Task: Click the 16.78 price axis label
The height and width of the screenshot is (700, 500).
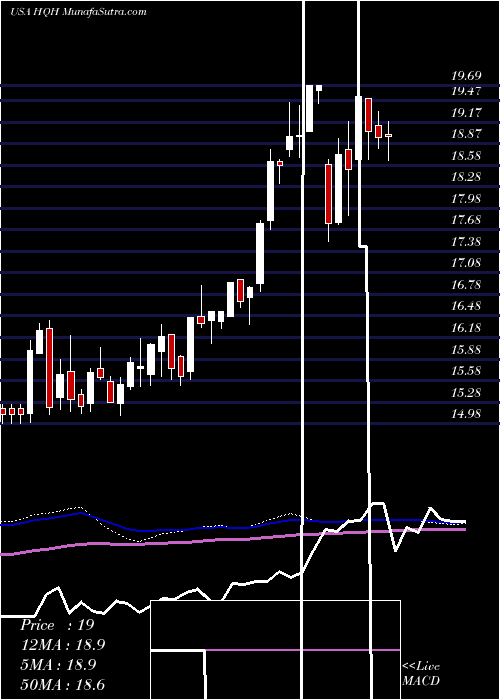Action: tap(467, 284)
